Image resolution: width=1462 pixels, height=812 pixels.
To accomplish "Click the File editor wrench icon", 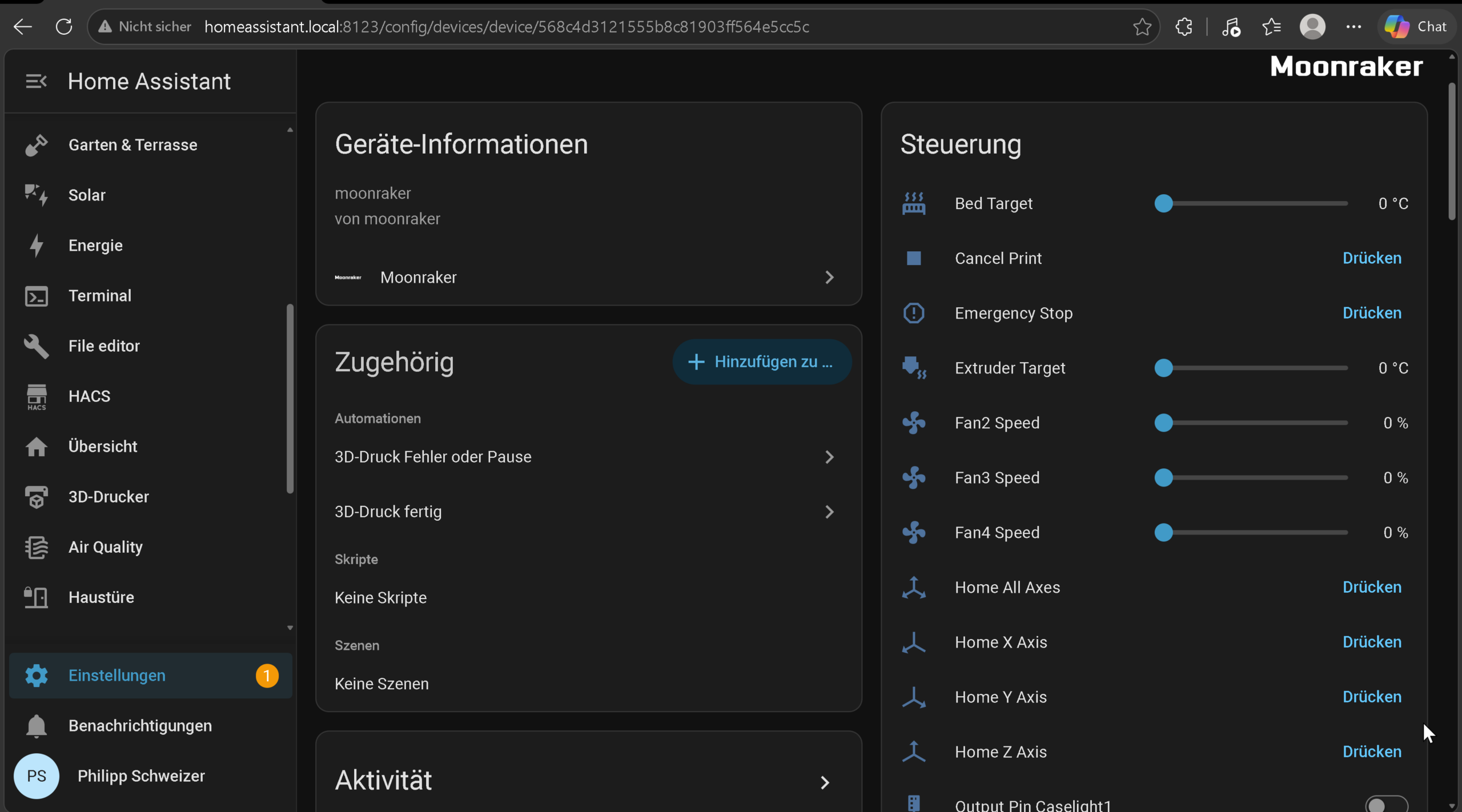I will (x=36, y=346).
